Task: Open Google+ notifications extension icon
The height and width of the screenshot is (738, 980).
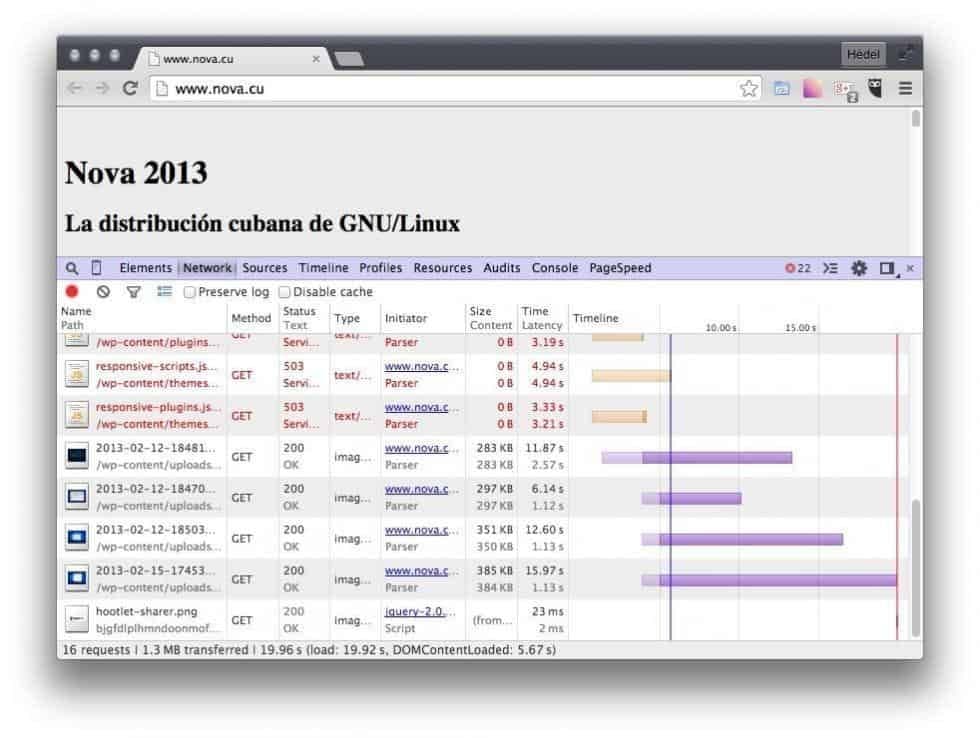Action: pos(845,90)
